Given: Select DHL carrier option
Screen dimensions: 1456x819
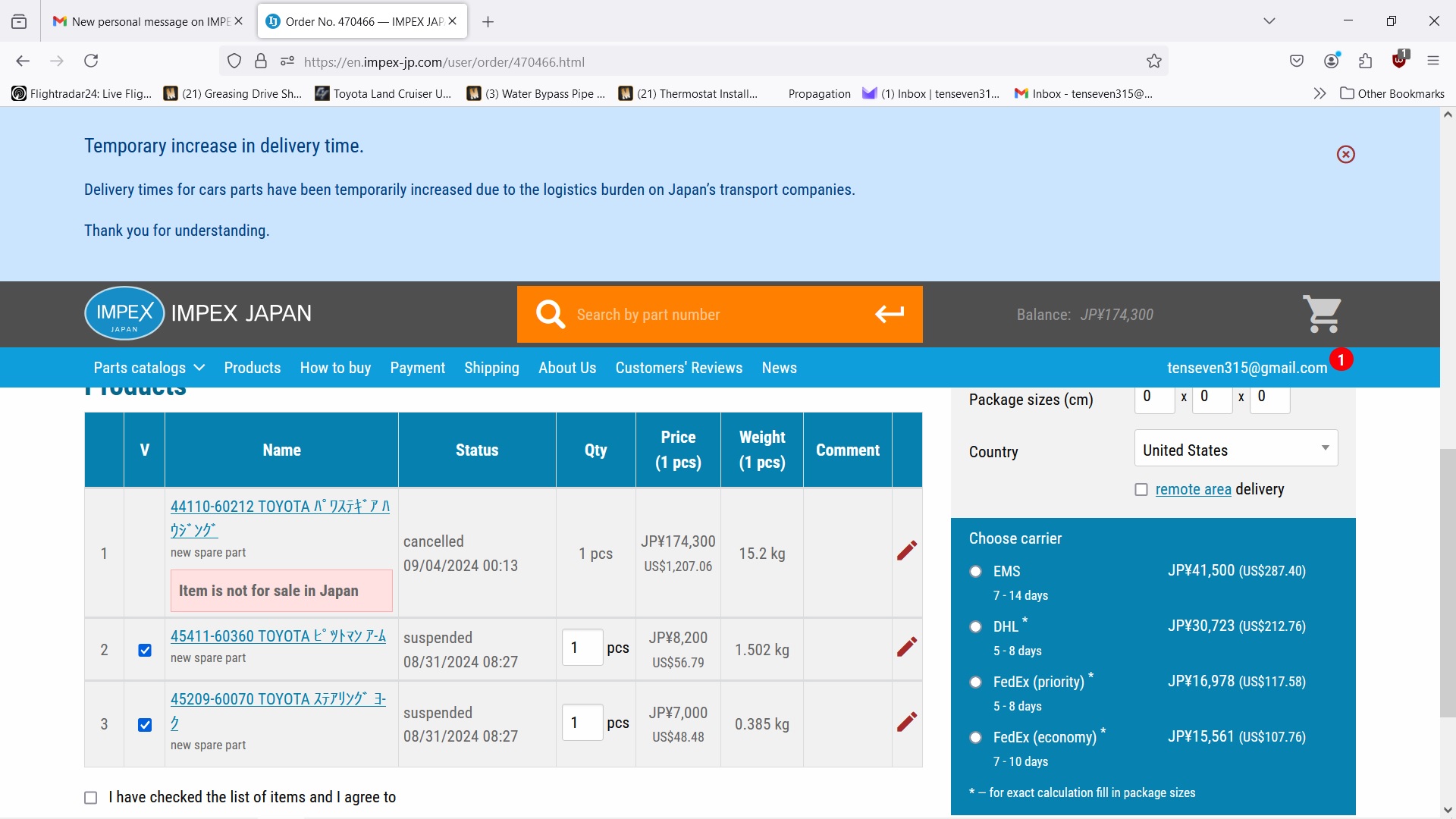Looking at the screenshot, I should [976, 627].
